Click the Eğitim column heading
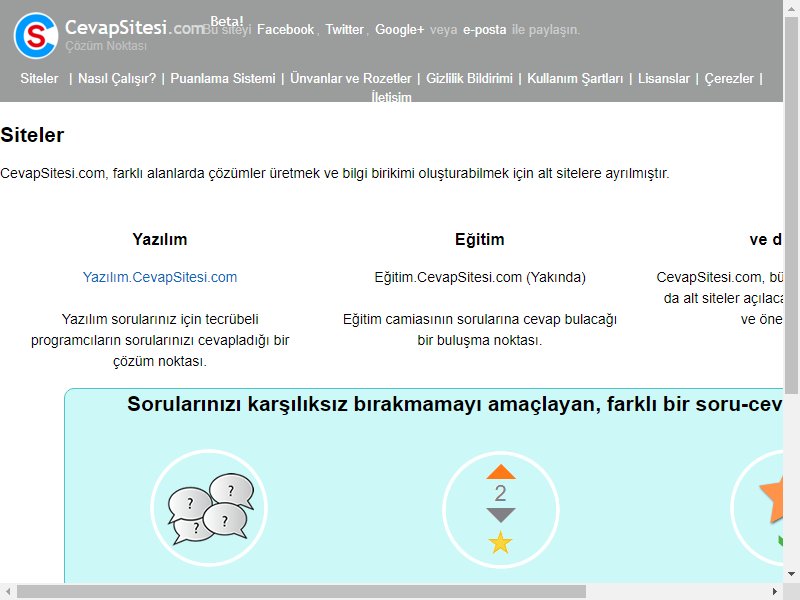This screenshot has height=600, width=800. pos(480,239)
